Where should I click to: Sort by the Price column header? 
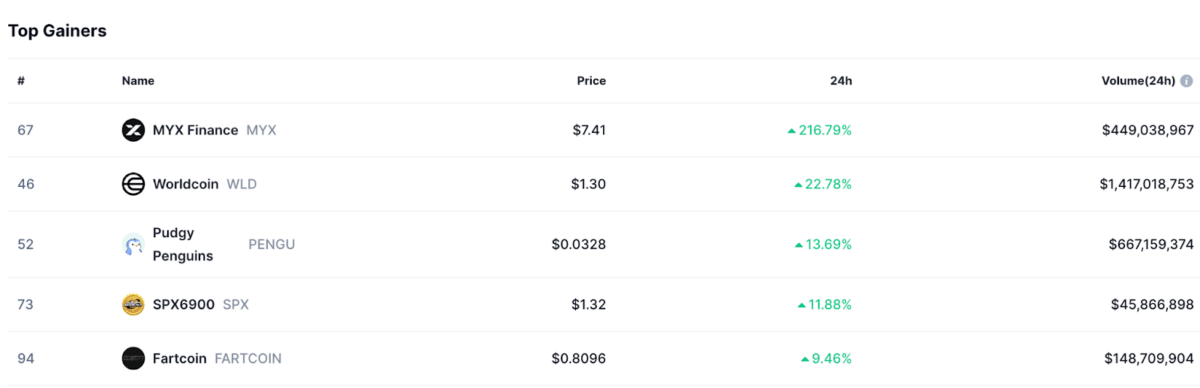[x=591, y=81]
